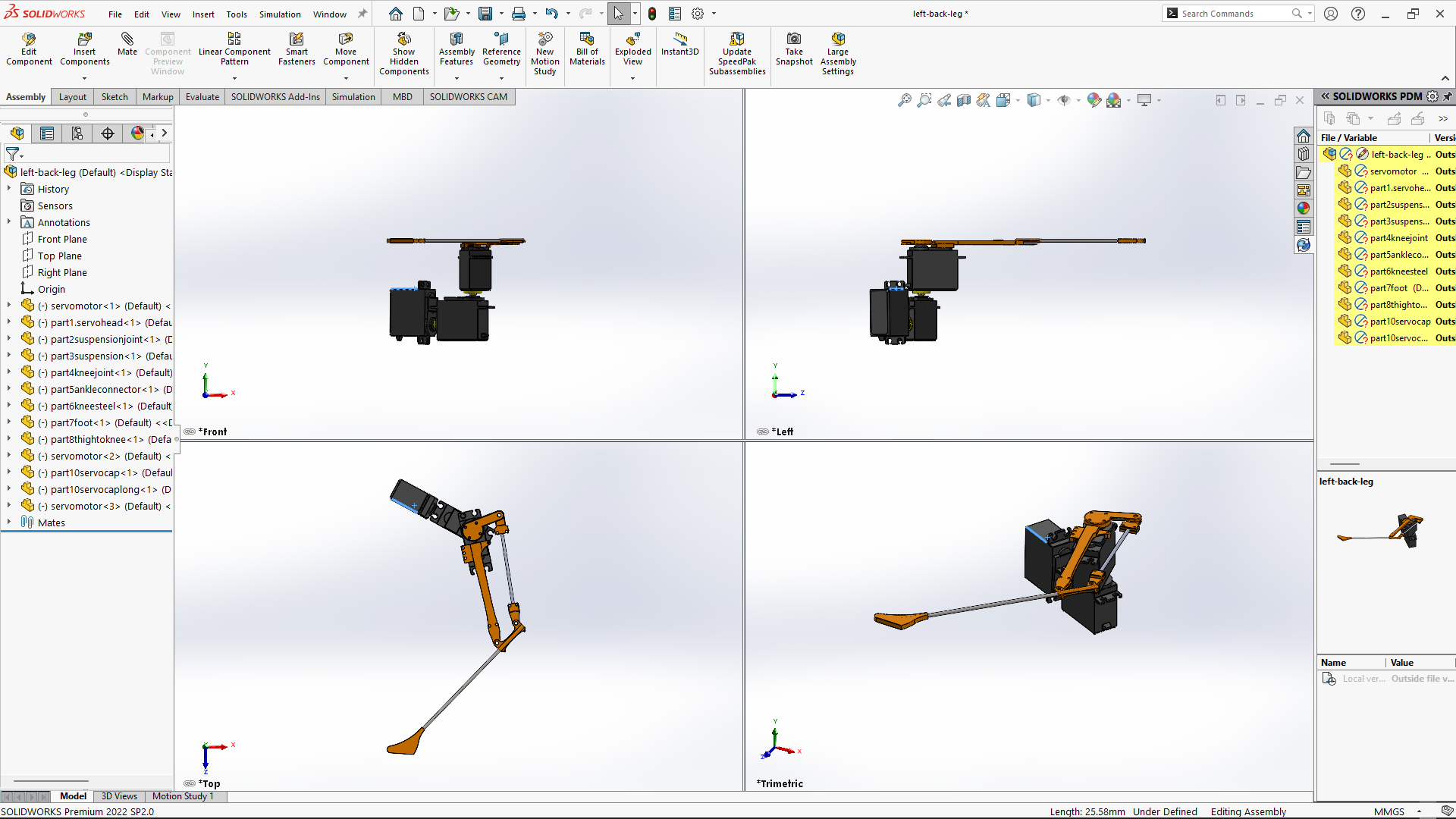Click the Mate tool icon
Screen dimensions: 1456x819
coord(127,39)
